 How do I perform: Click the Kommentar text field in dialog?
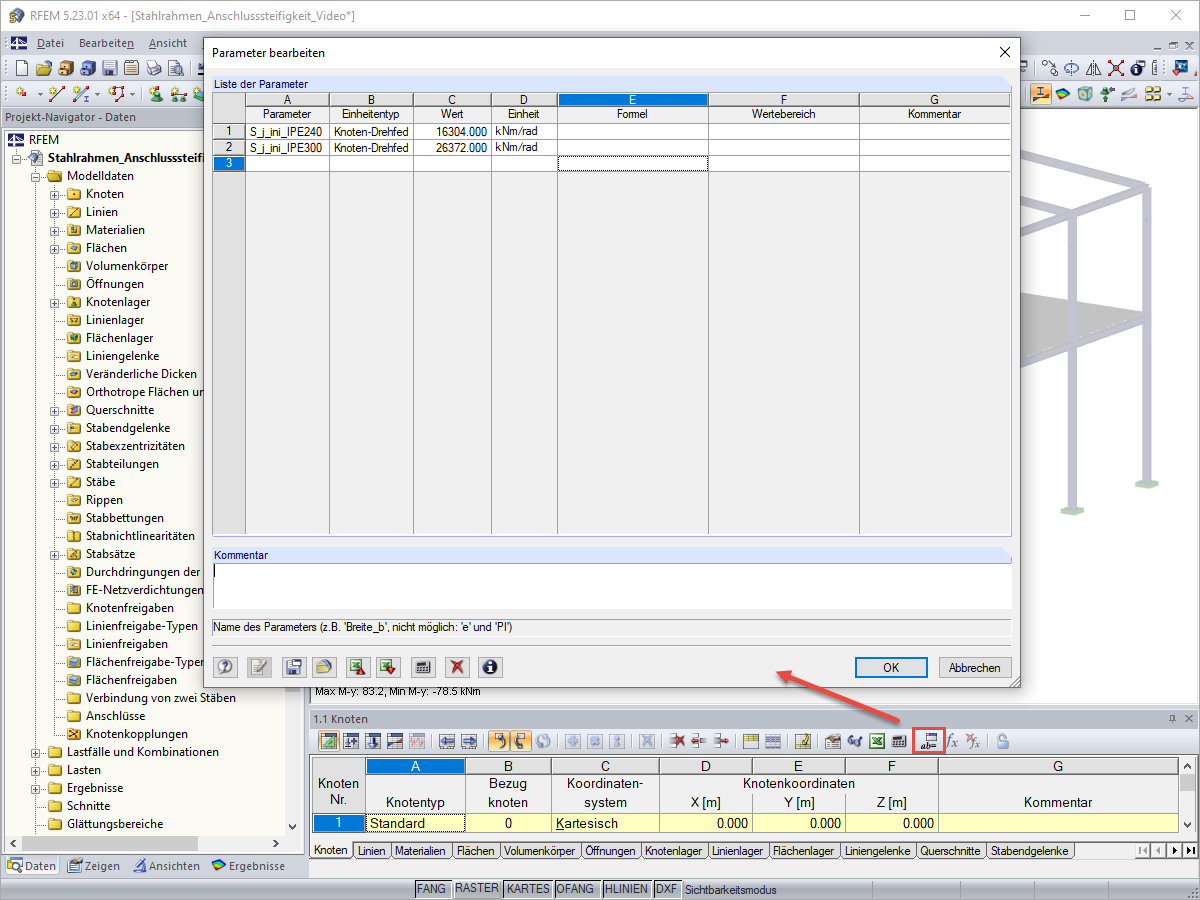[612, 586]
